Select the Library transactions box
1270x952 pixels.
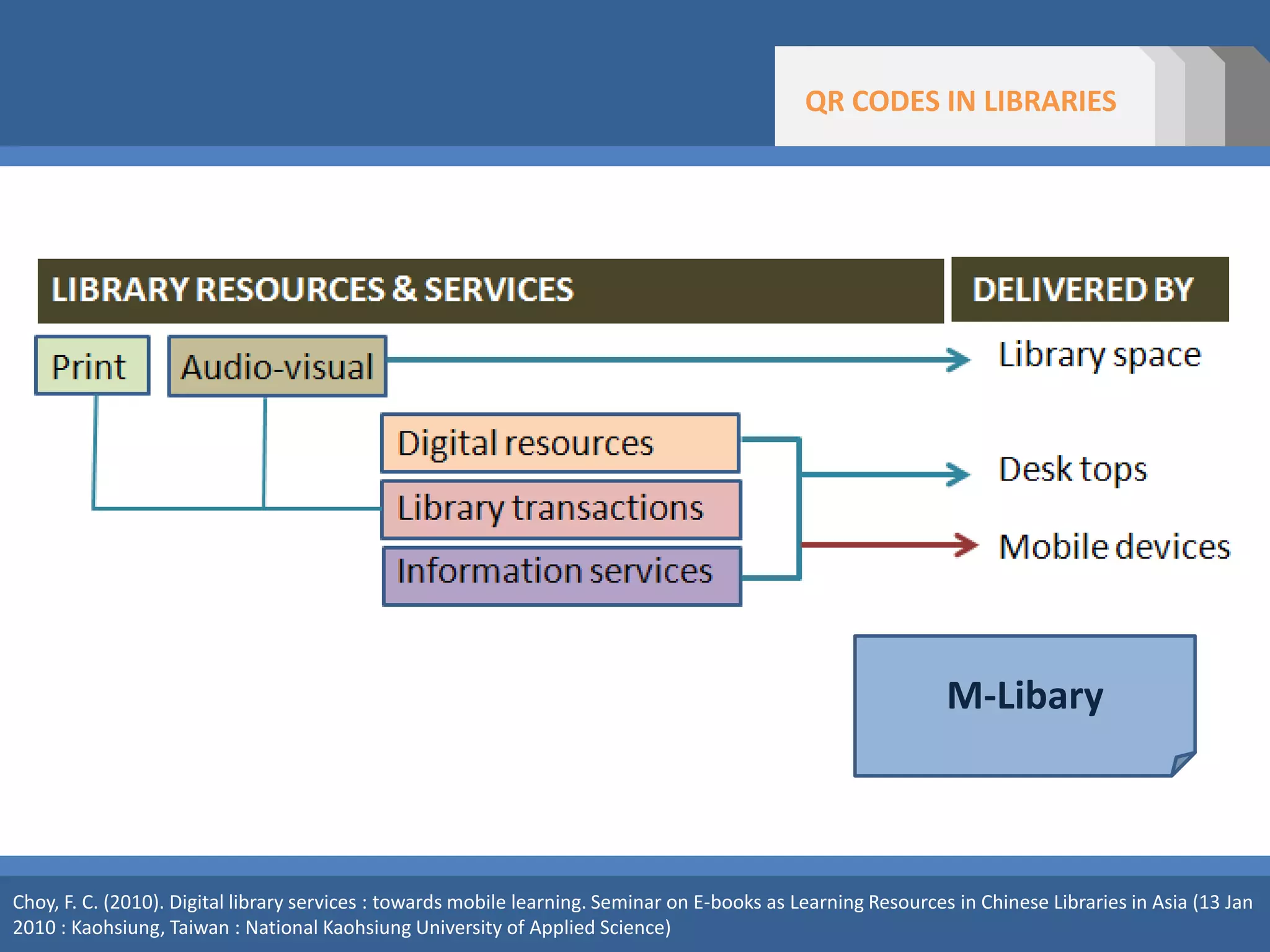coord(561,509)
